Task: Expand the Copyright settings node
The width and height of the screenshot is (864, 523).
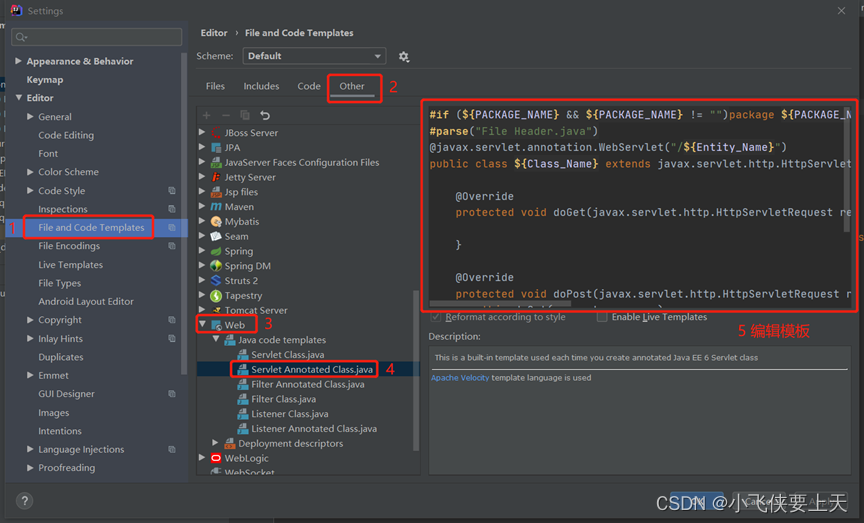Action: point(30,320)
